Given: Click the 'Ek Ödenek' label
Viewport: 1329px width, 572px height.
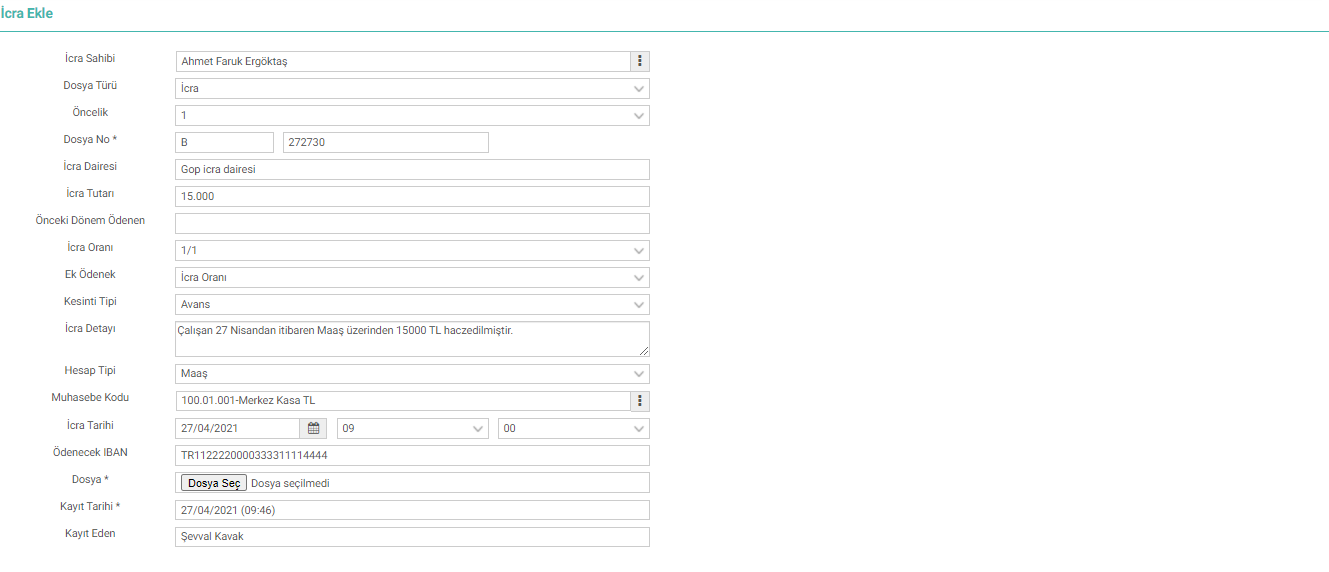Looking at the screenshot, I should [90, 275].
